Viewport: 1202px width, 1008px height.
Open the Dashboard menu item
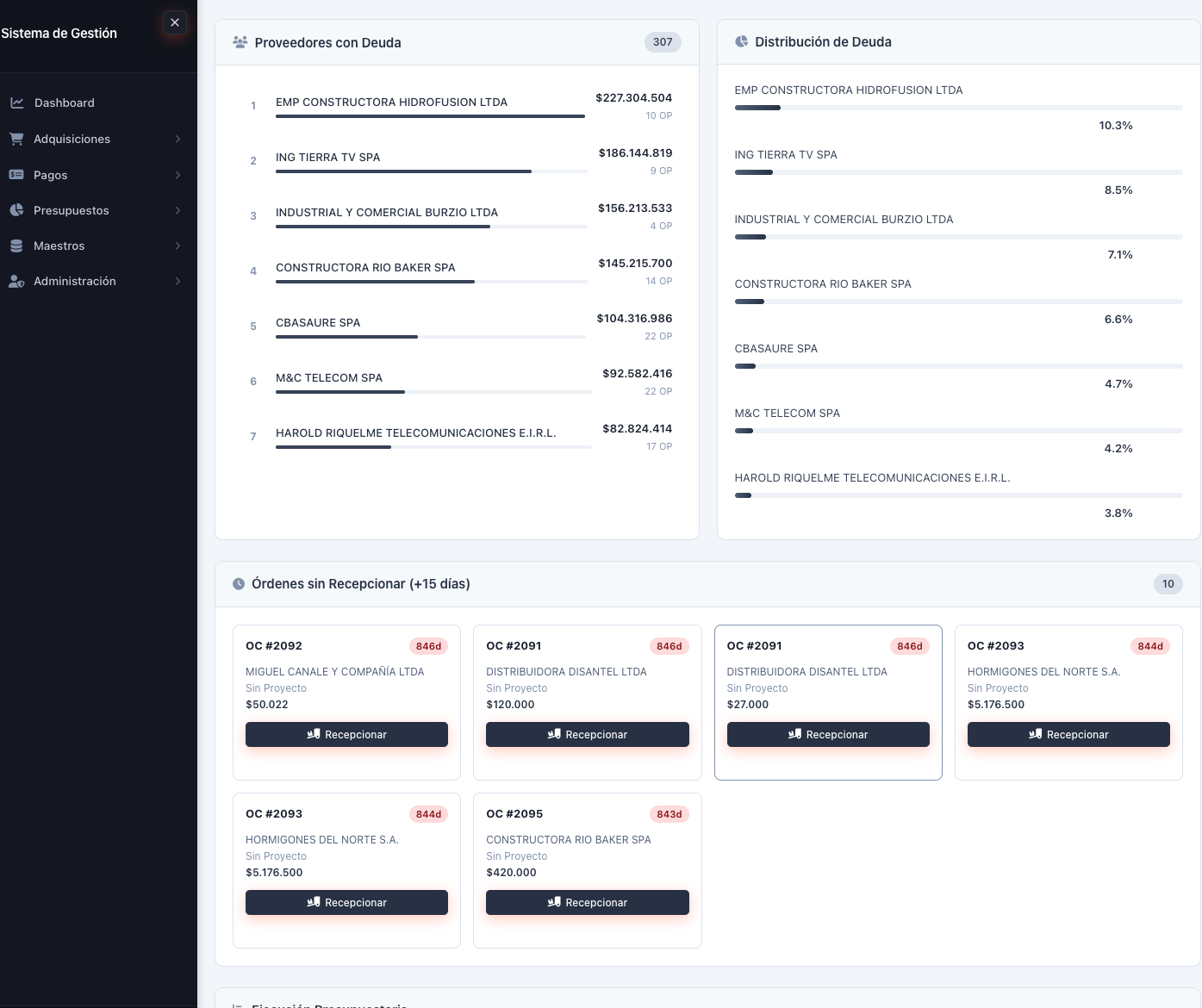98,103
